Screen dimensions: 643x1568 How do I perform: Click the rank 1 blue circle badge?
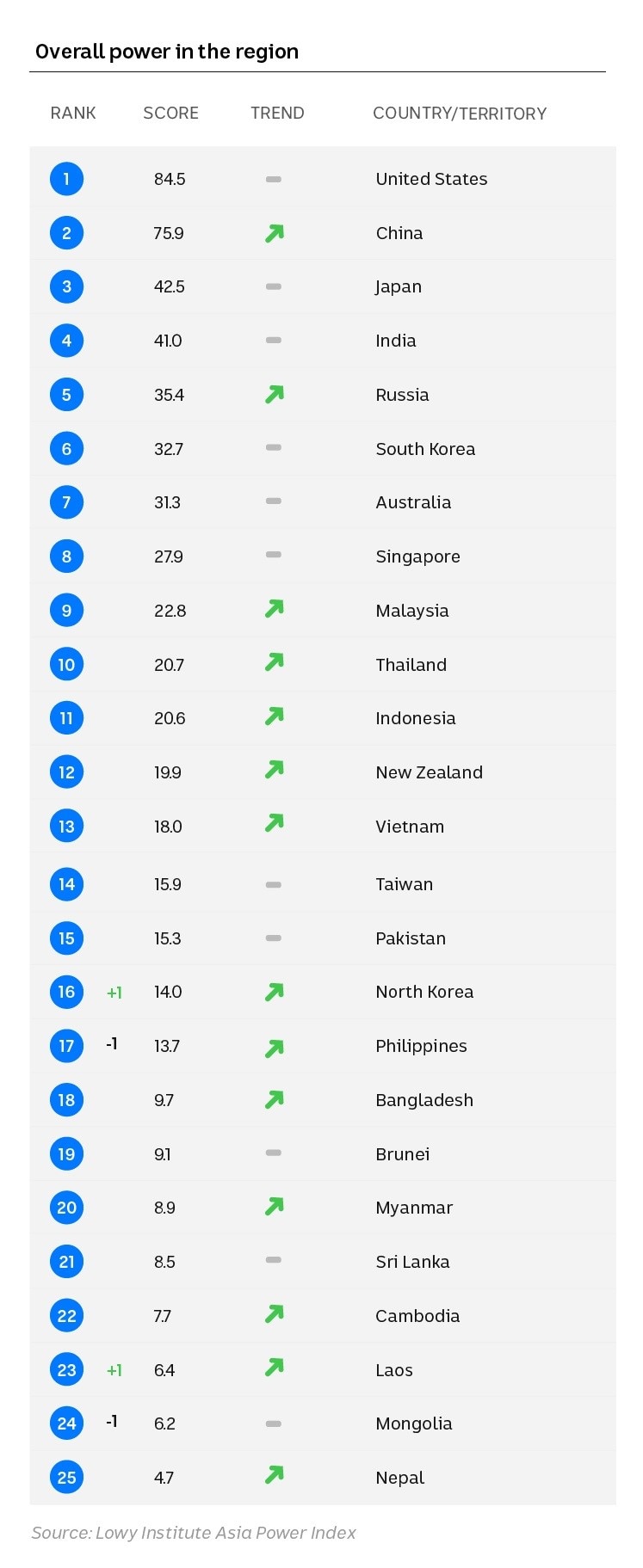pos(66,179)
